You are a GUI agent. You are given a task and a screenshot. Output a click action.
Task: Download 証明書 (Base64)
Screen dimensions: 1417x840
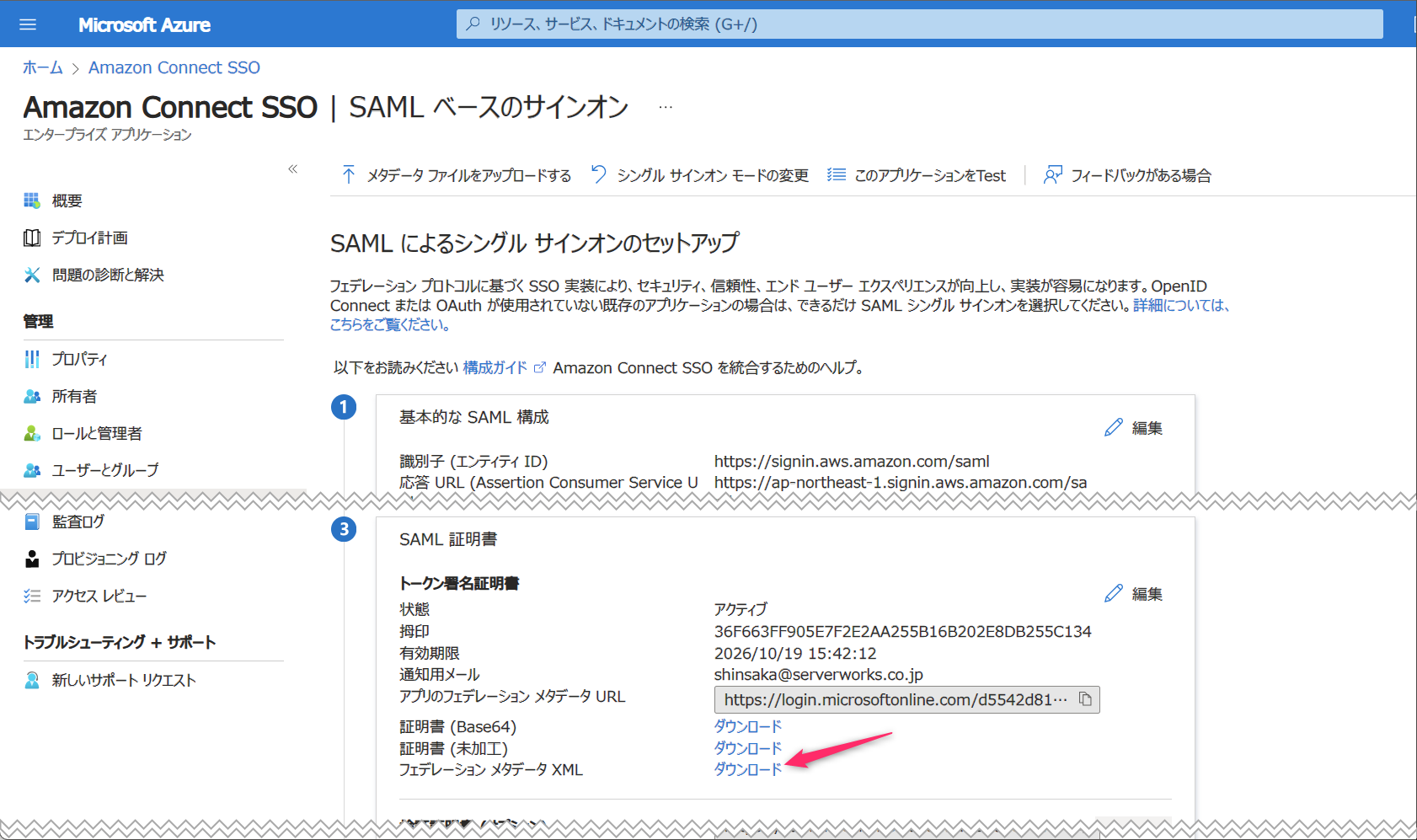[748, 725]
